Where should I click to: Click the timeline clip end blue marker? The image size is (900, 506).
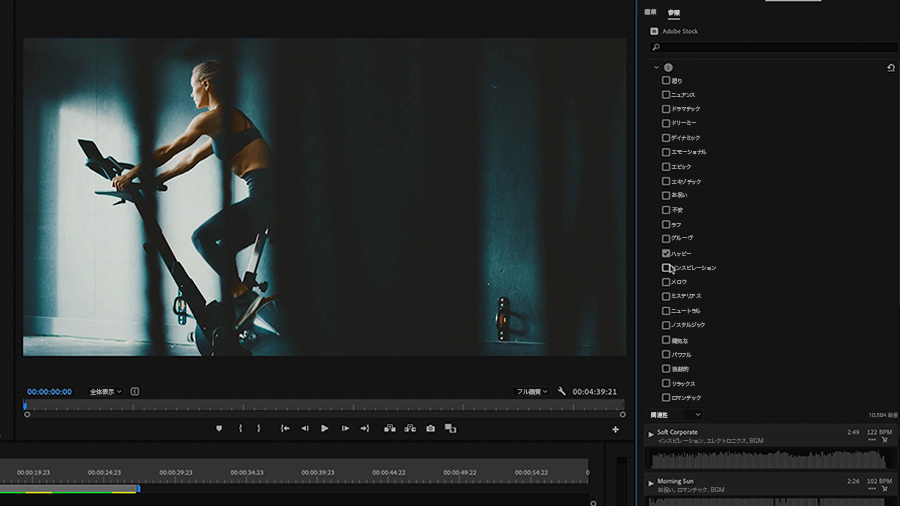(x=138, y=489)
